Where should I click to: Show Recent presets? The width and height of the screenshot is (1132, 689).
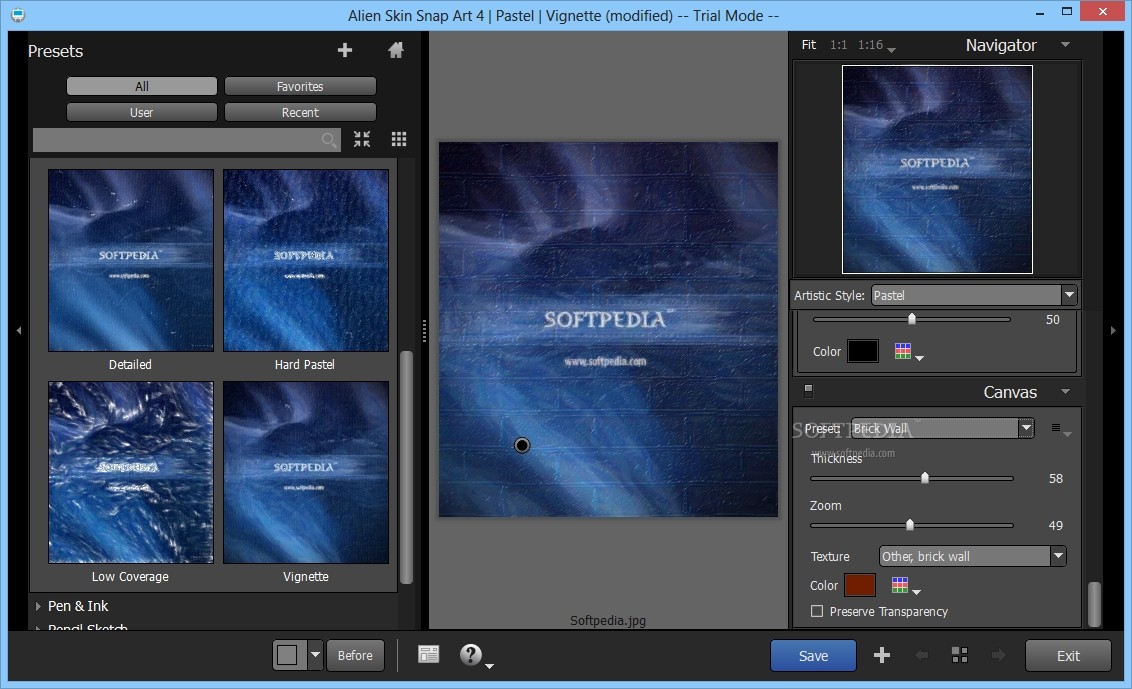coord(300,112)
